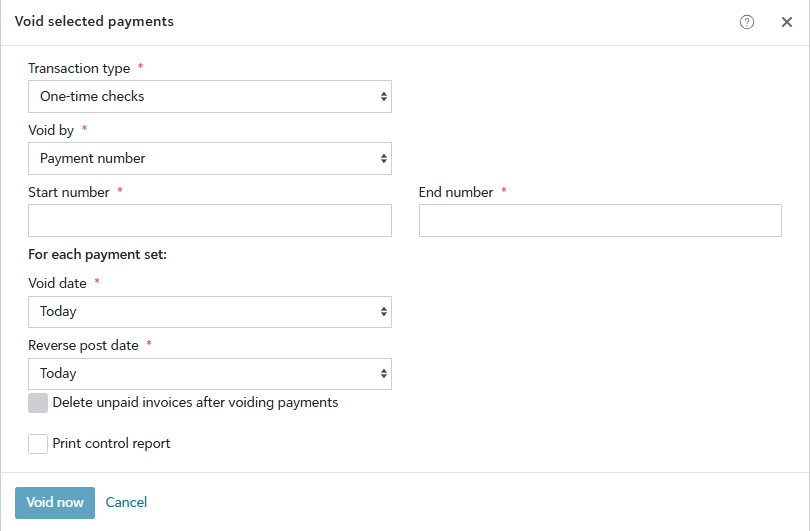Enable the Print control report checkbox
Viewport: 810px width, 531px height.
[x=38, y=444]
